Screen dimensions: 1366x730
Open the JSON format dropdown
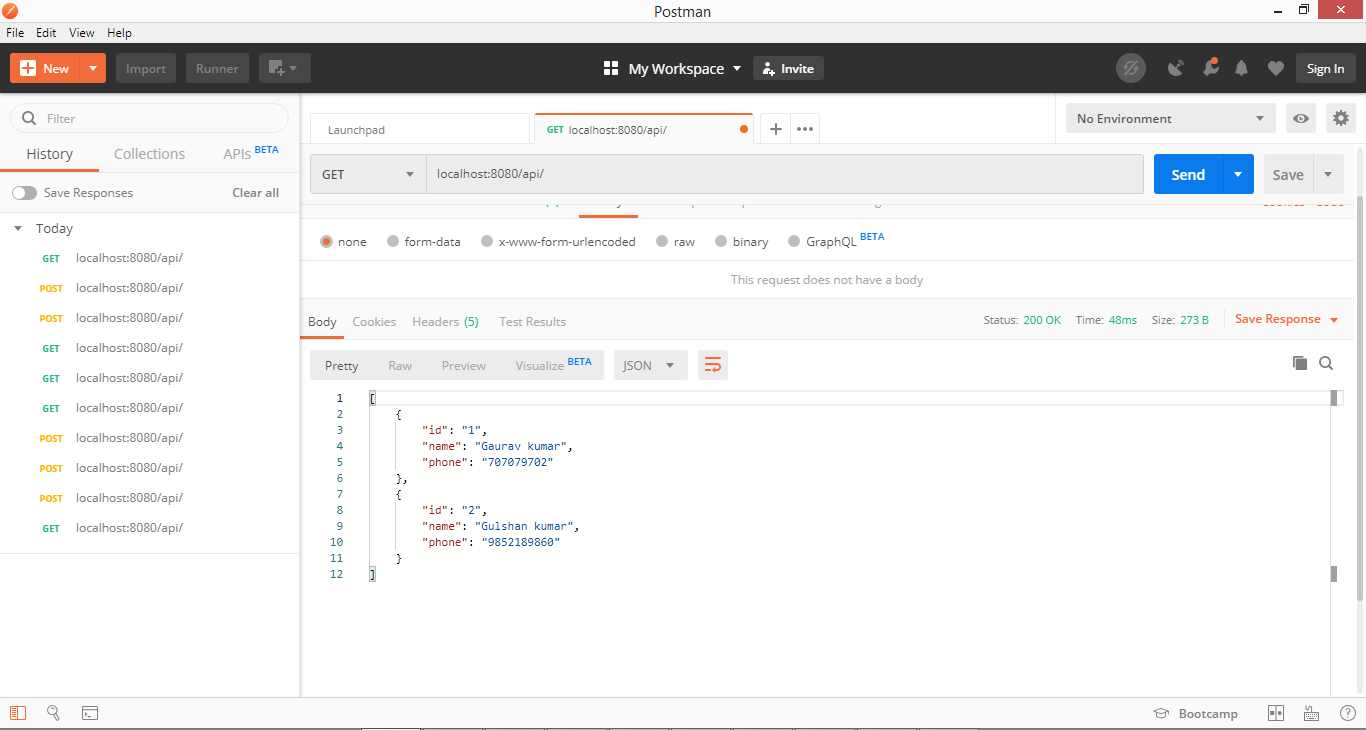click(x=651, y=365)
